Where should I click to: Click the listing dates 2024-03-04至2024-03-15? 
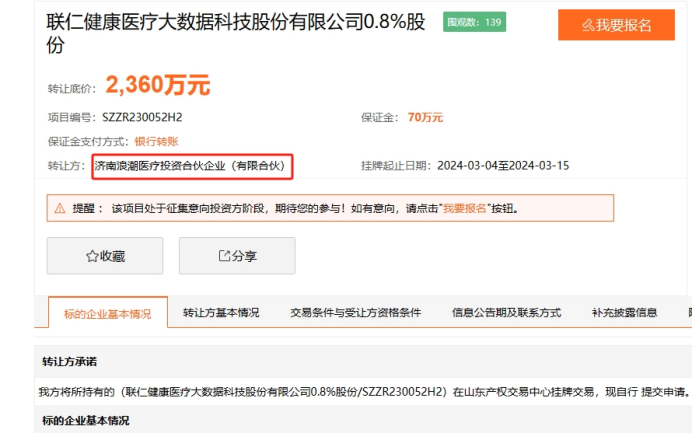(503, 165)
